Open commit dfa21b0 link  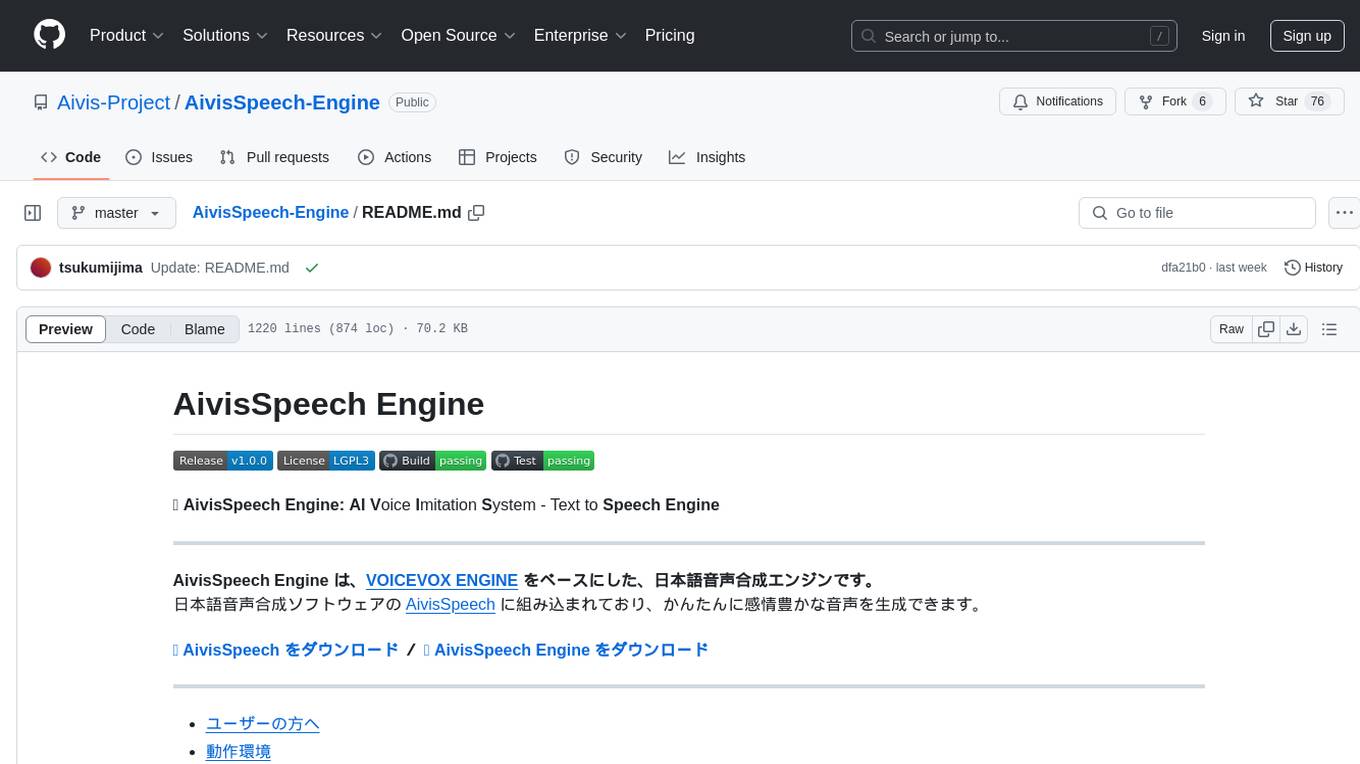pos(1183,268)
